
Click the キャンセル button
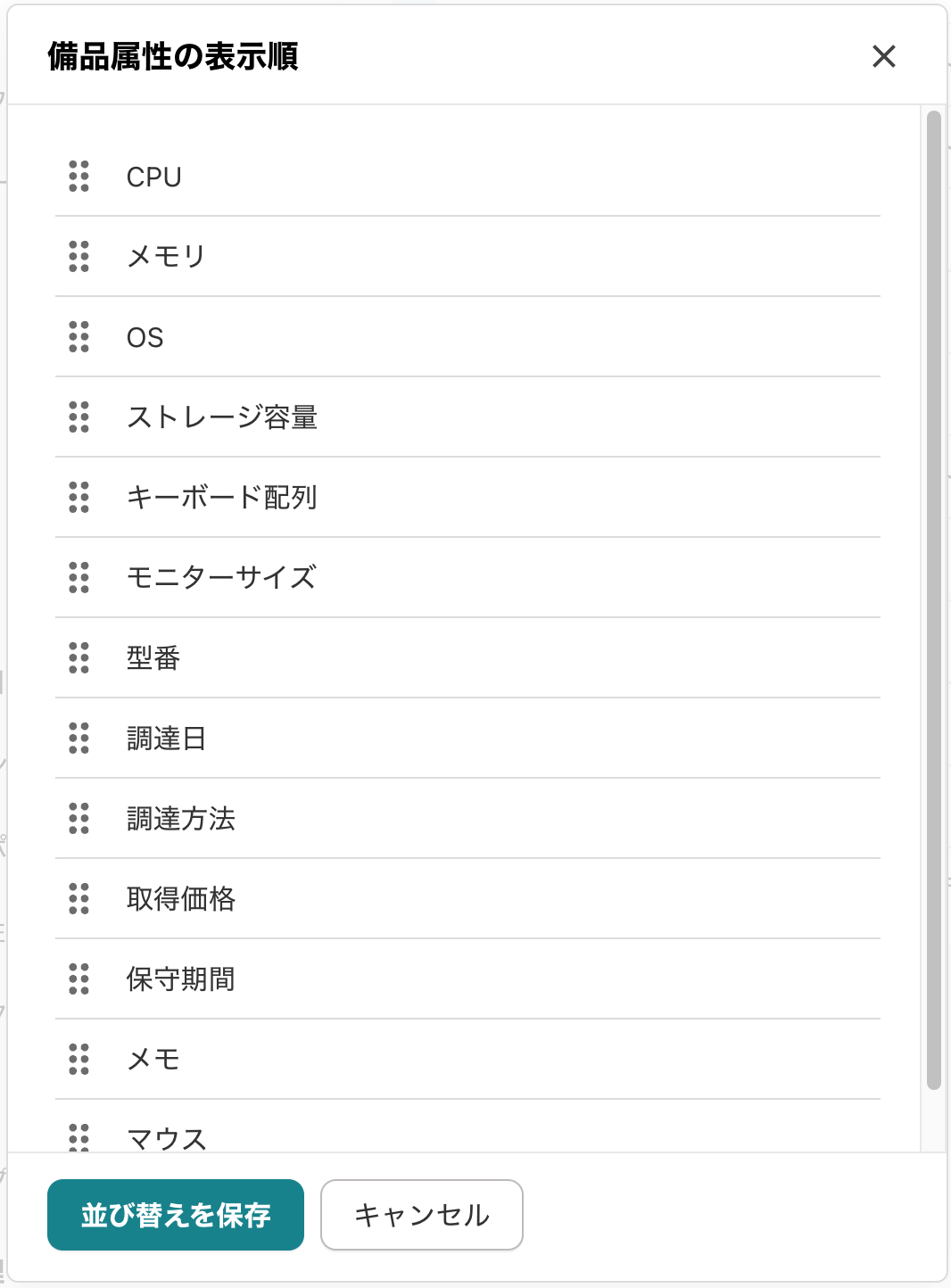[x=422, y=1215]
